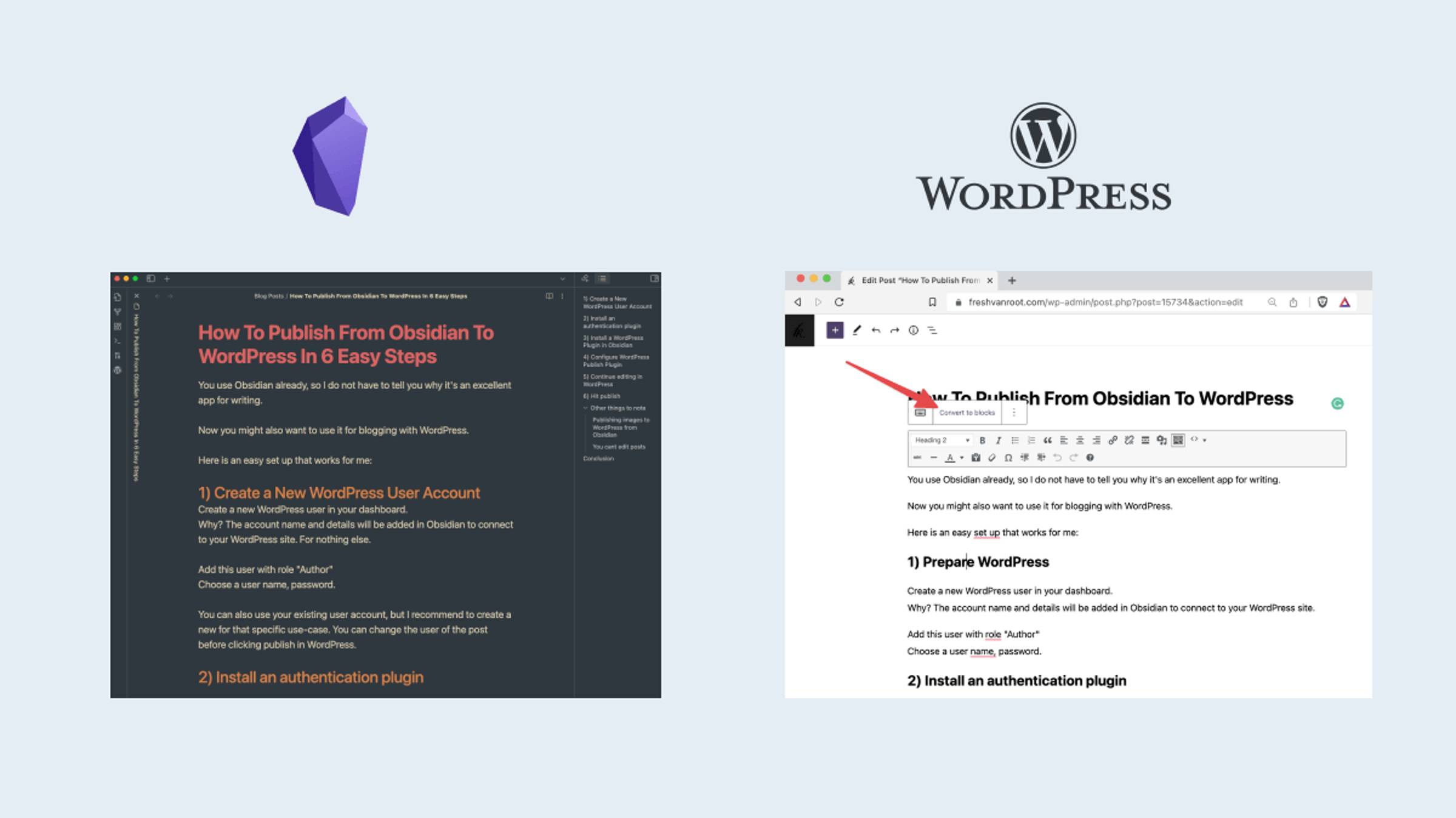Click the browser share icon
Image resolution: width=1456 pixels, height=818 pixels.
tap(1293, 302)
